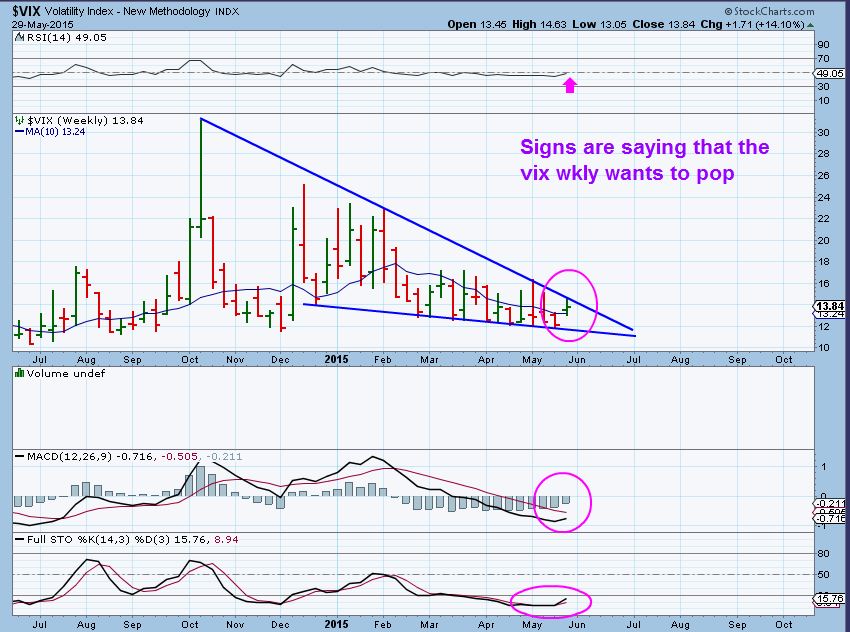850x632 pixels.
Task: Click the 49.05 RSI value tag
Action: pyautogui.click(x=830, y=73)
